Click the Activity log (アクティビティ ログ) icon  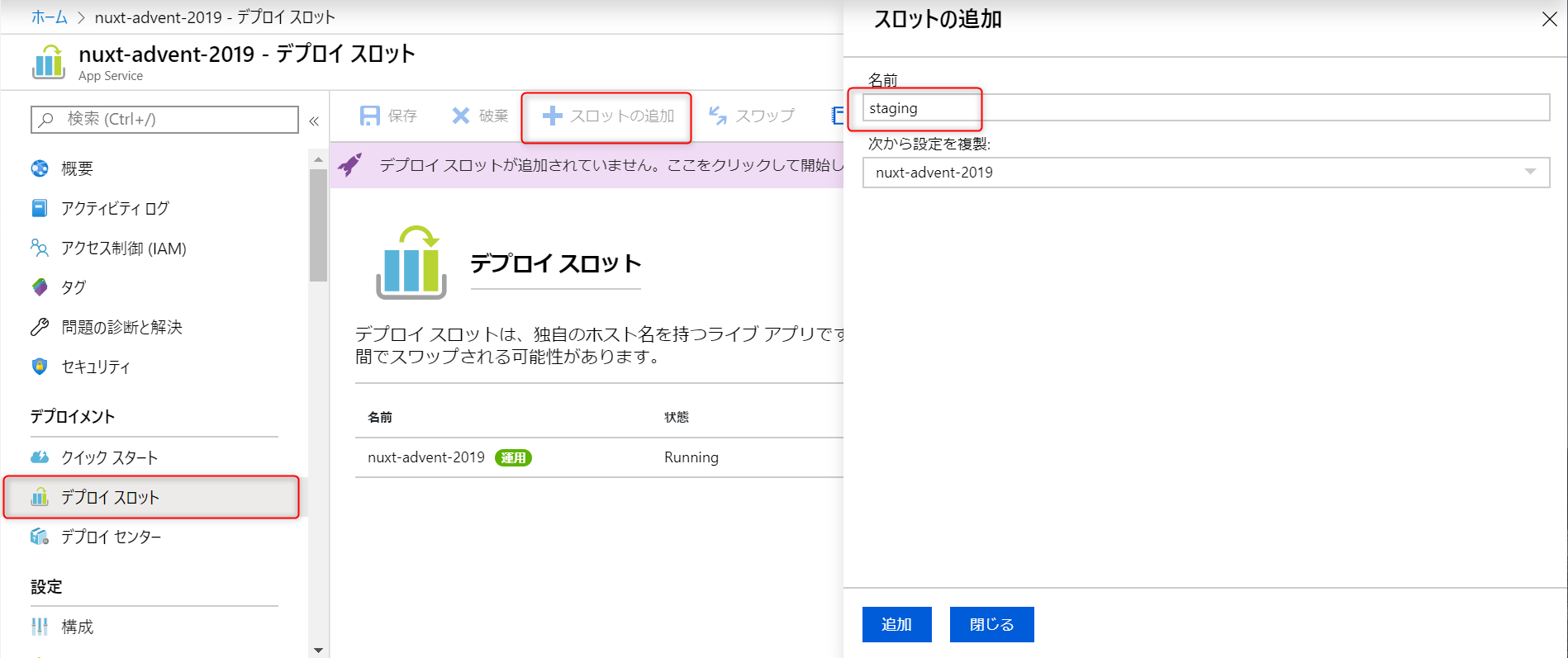pos(40,208)
